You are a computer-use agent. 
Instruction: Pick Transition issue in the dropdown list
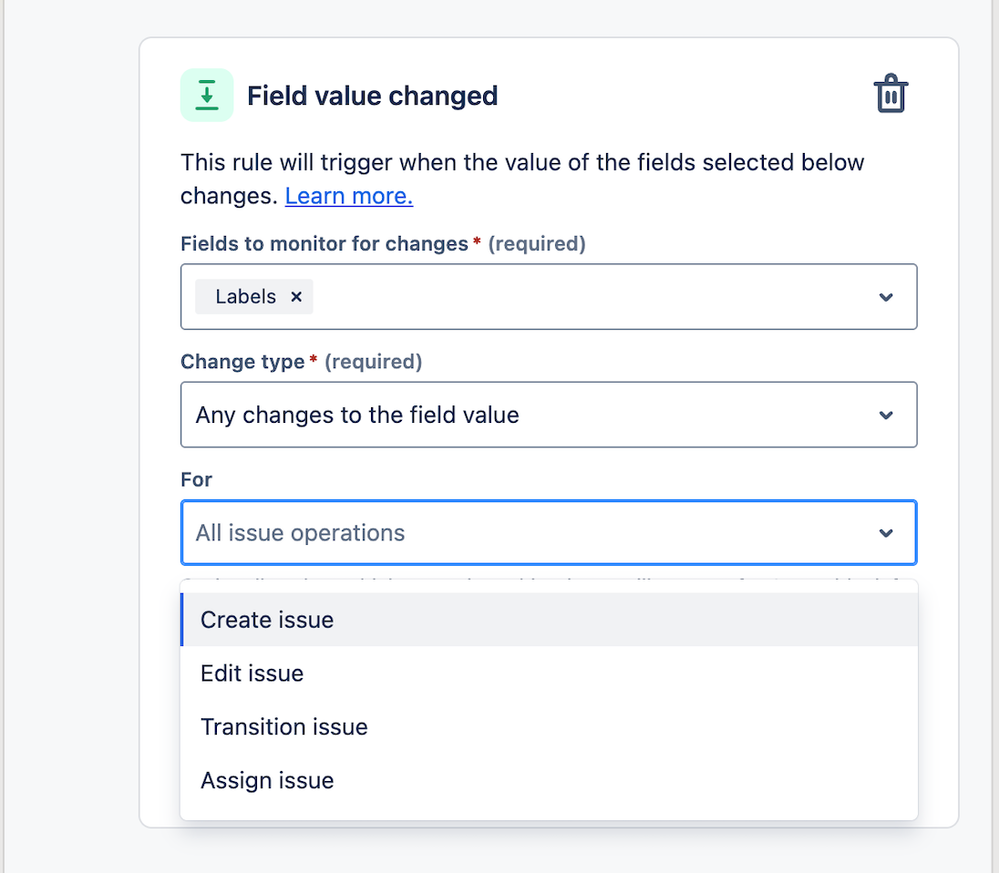pyautogui.click(x=284, y=727)
